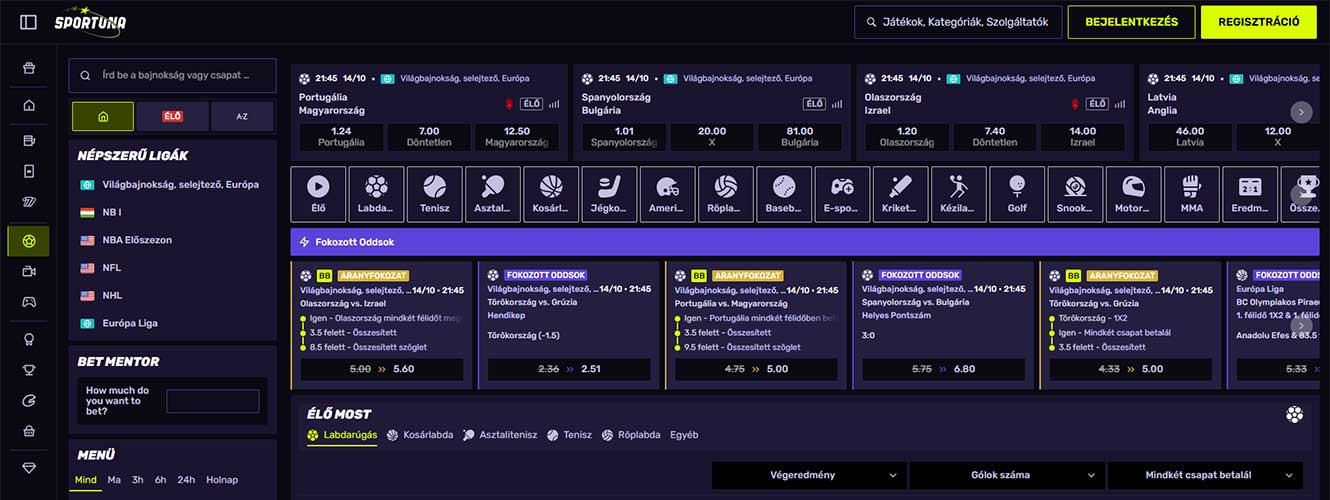Screen dimensions: 1330x500
Task: Select the Mind time filter
Action: 86,480
